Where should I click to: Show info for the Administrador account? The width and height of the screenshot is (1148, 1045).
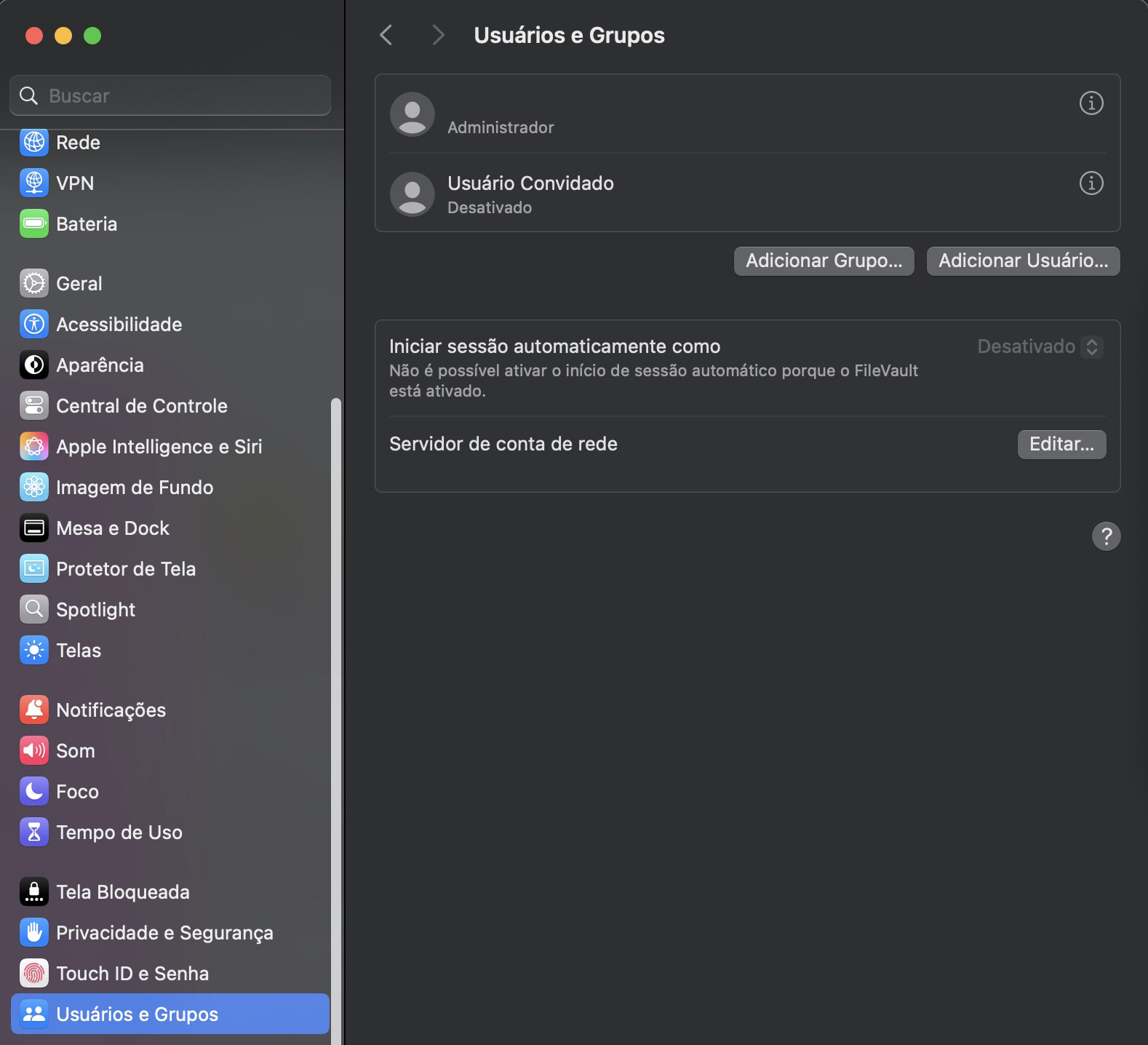[x=1091, y=103]
